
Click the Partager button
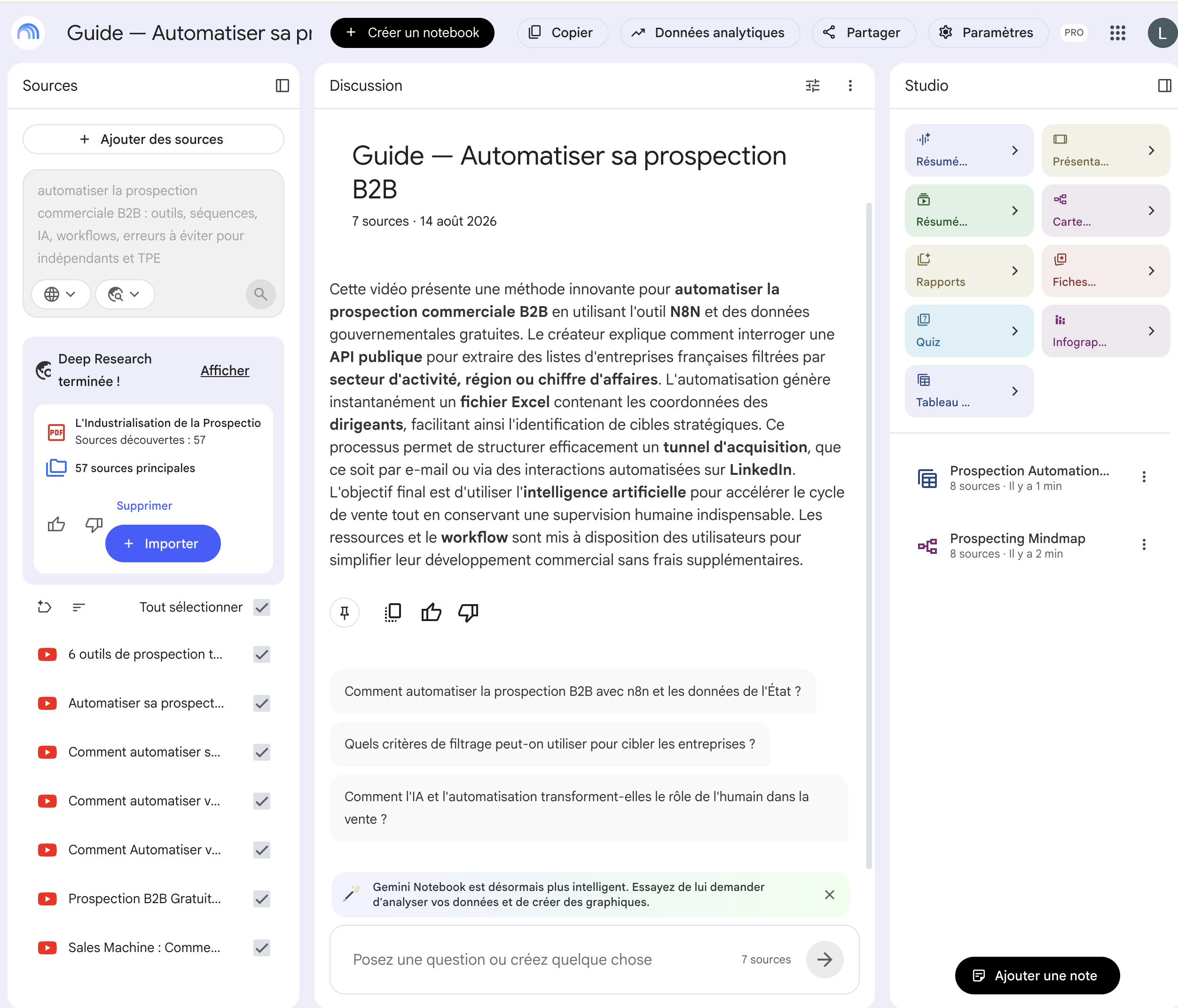click(864, 33)
